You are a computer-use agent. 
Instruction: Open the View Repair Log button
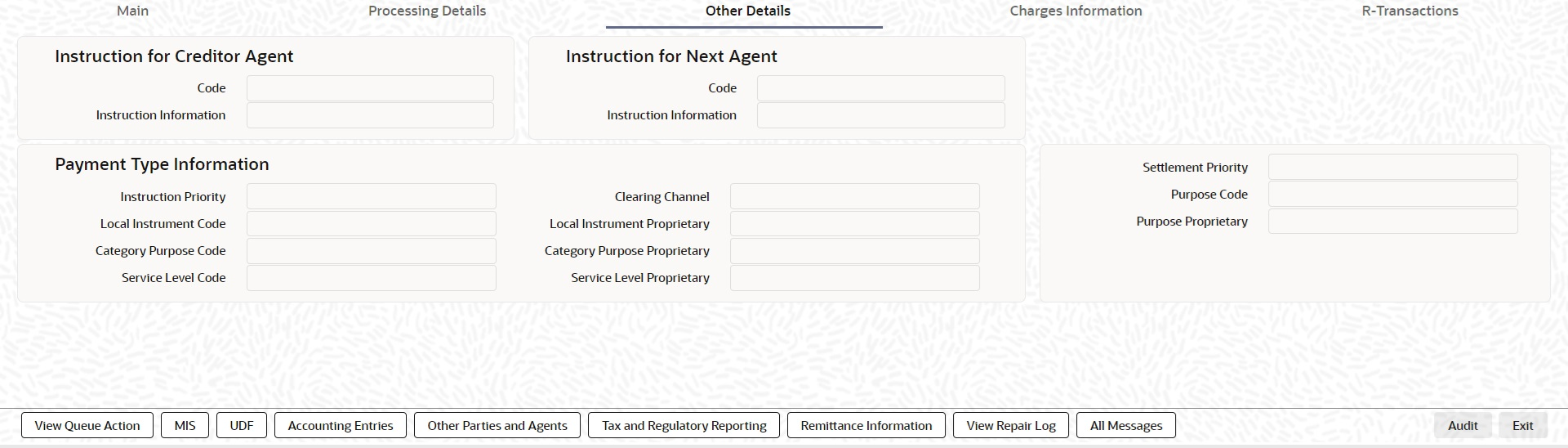[1011, 425]
